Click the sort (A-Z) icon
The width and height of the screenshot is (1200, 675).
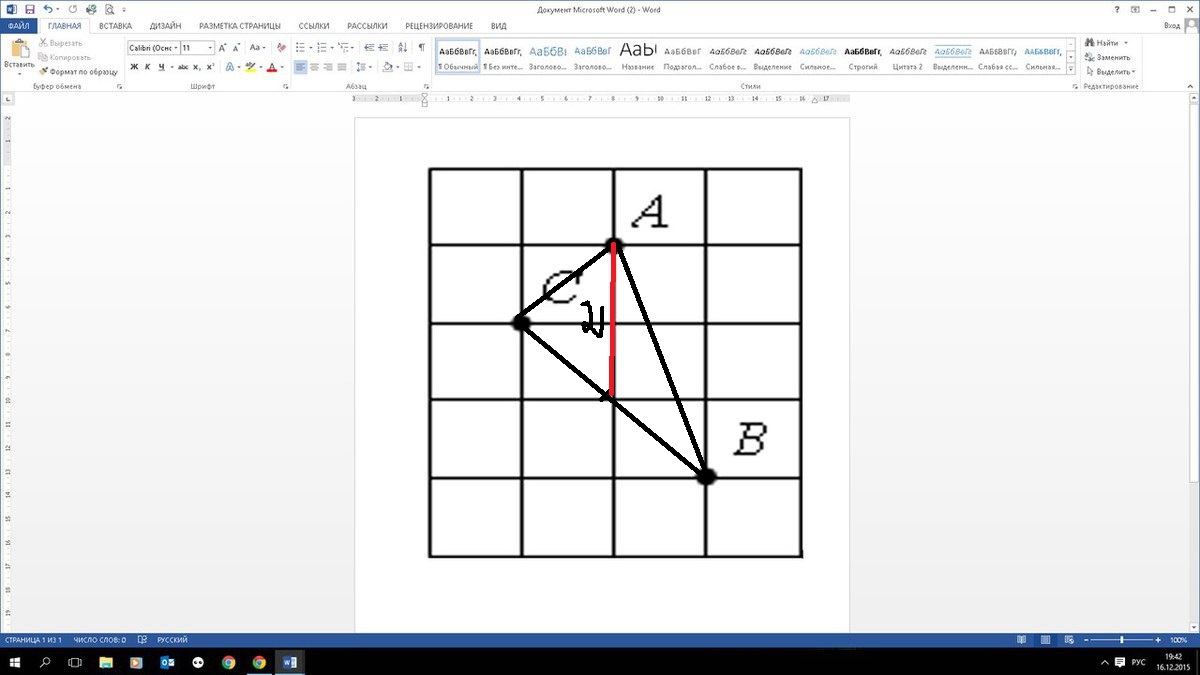click(x=403, y=47)
